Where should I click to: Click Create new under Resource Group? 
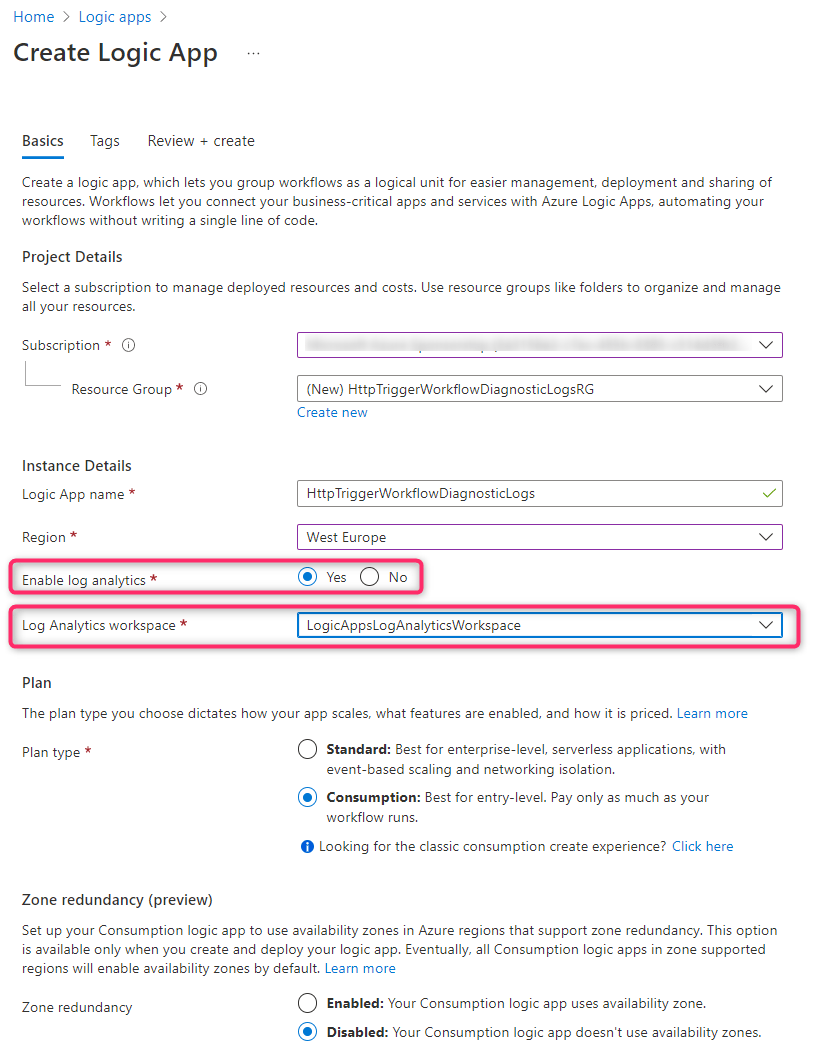coord(332,412)
